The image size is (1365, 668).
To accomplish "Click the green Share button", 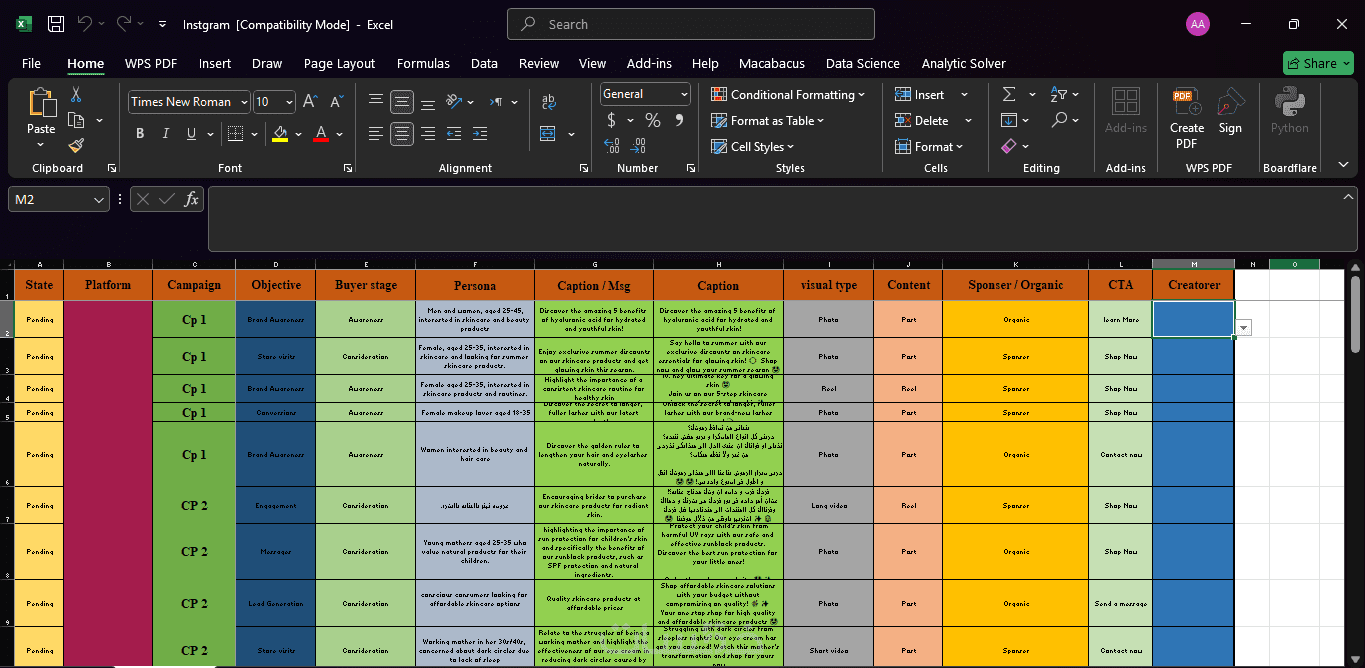I will pos(1316,63).
